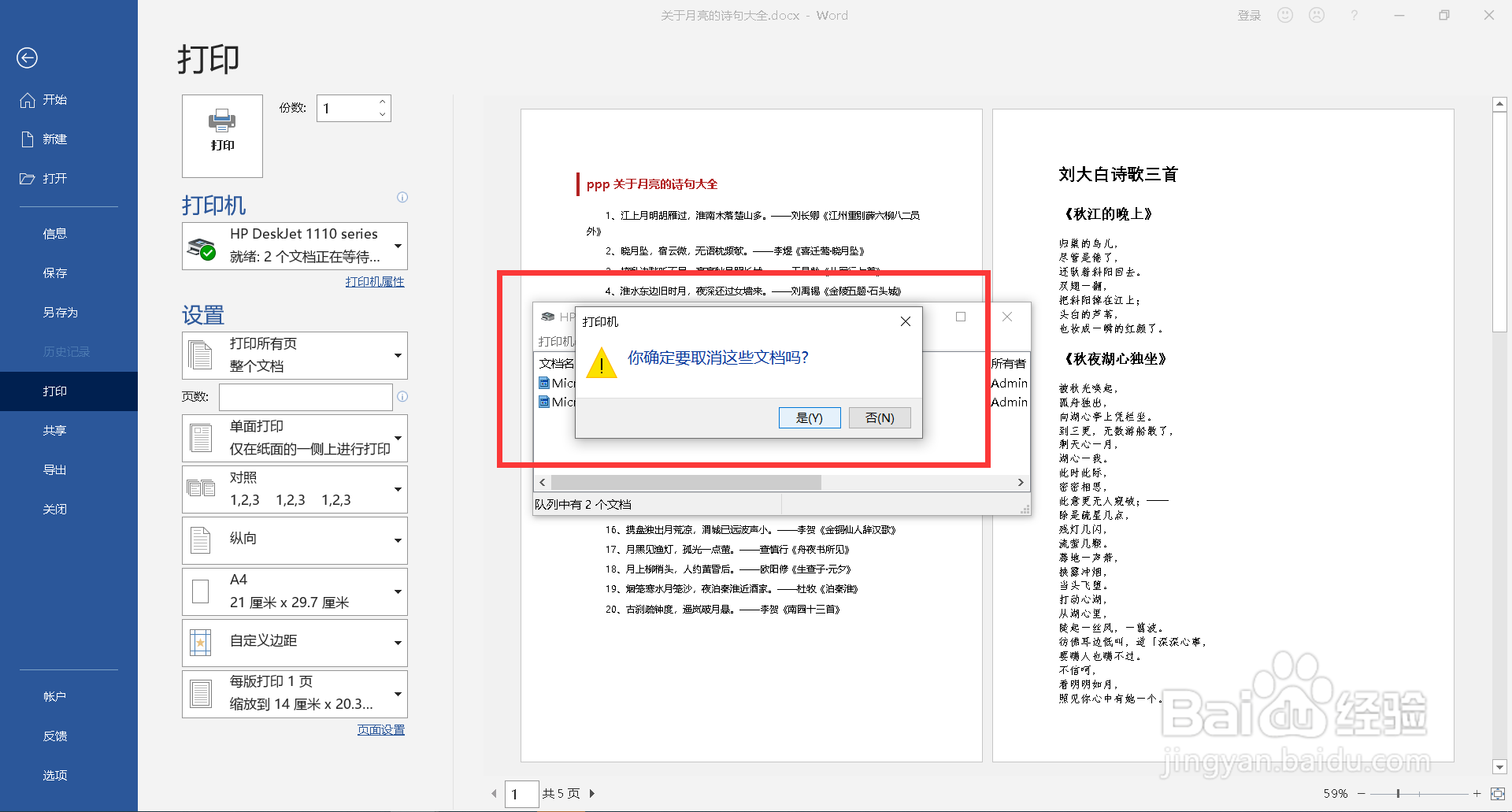Click preview scrollbar down arrow

point(1499,767)
